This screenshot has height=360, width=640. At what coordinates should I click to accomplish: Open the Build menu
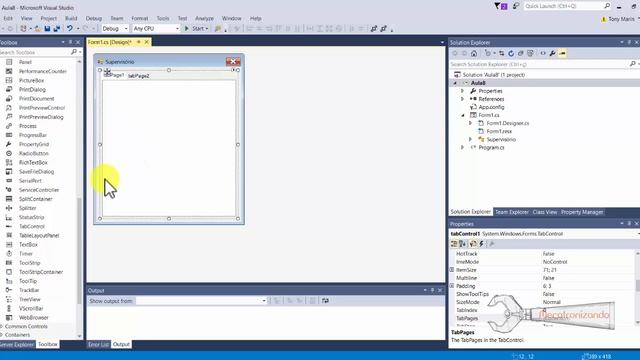(x=71, y=18)
